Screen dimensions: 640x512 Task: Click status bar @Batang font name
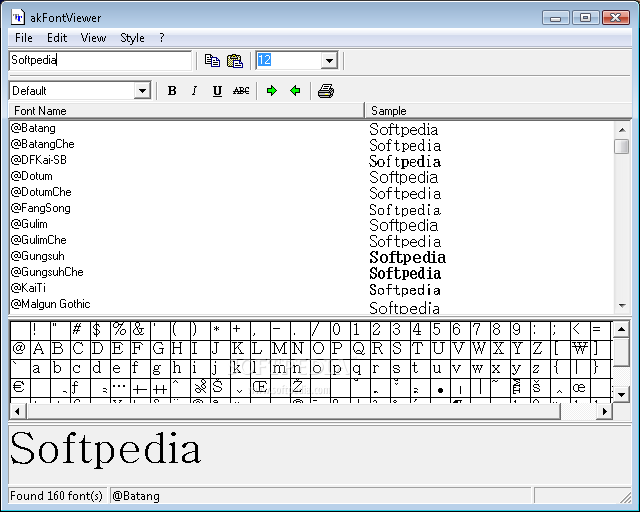pos(136,496)
